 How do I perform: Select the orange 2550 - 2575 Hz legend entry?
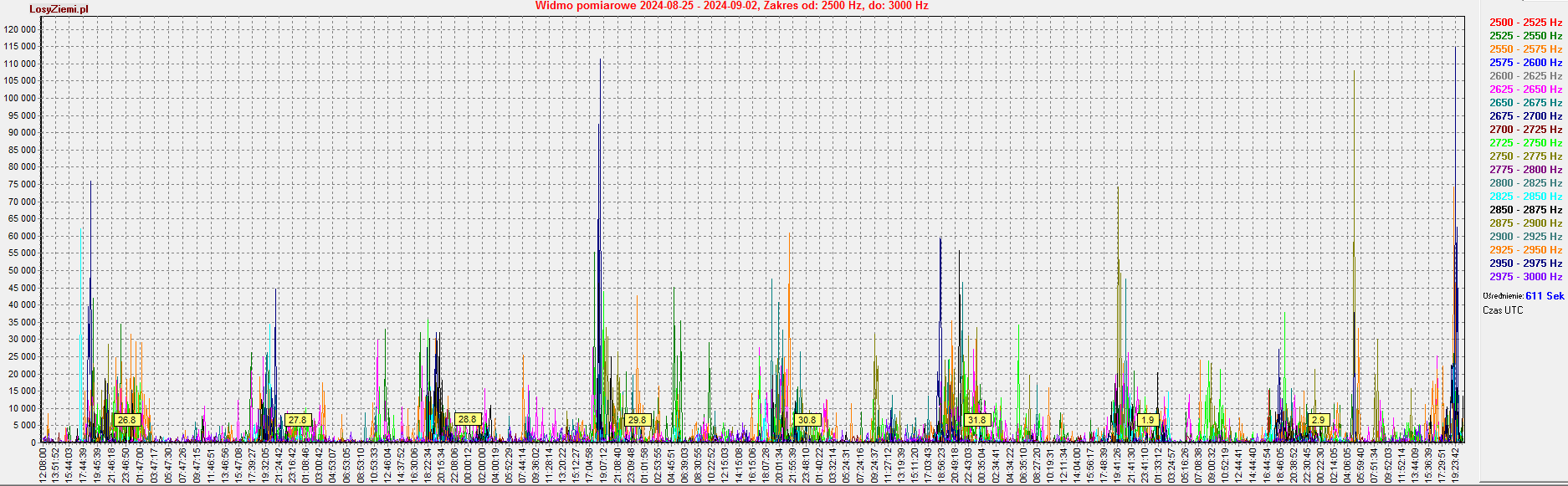pos(1524,49)
